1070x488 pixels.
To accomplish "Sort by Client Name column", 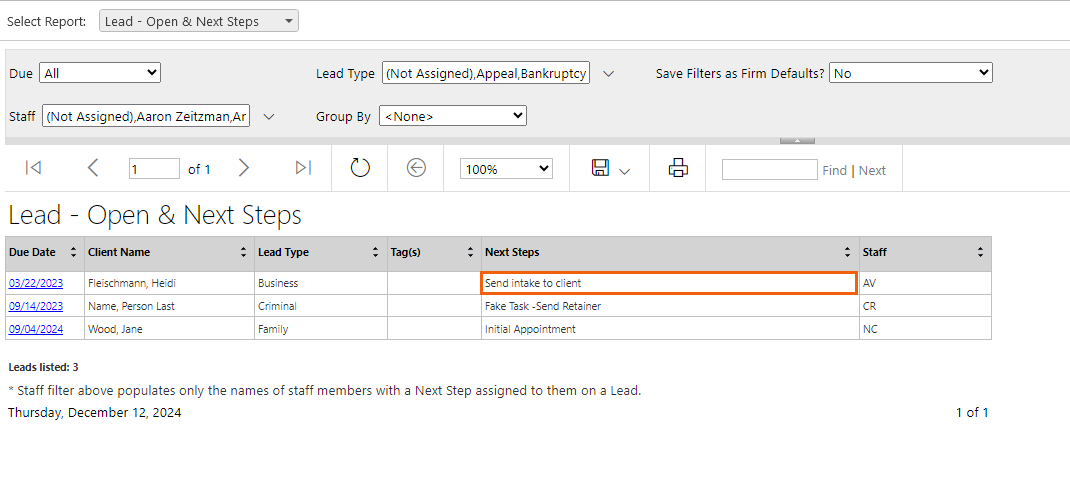I will [x=244, y=253].
